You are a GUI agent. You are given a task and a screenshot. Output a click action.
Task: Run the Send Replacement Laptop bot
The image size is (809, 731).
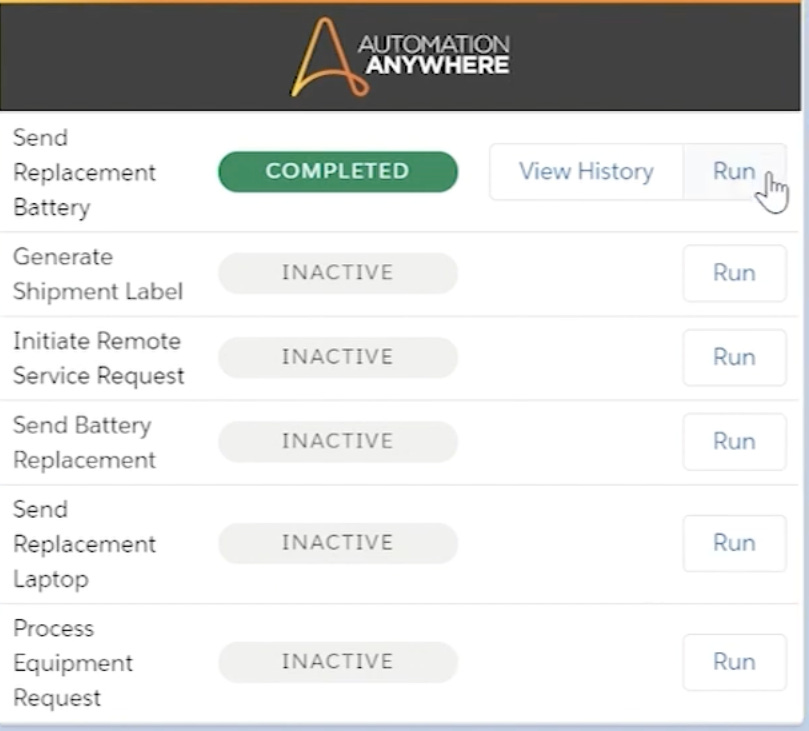coord(734,543)
